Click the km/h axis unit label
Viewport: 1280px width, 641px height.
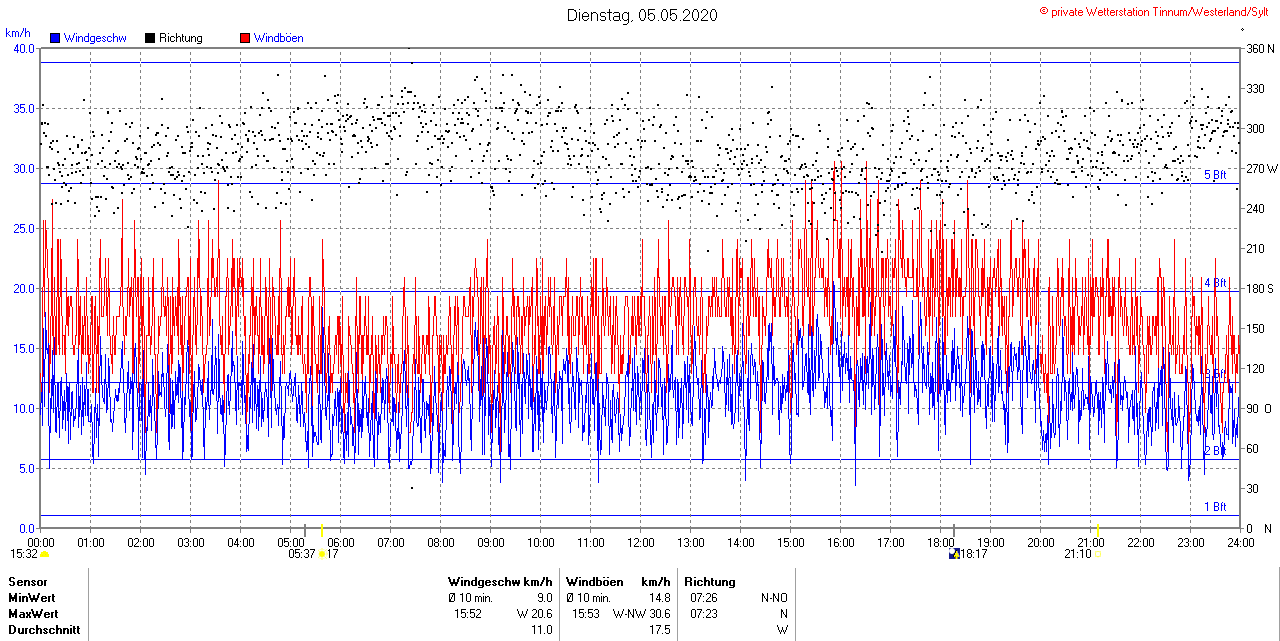(18, 33)
